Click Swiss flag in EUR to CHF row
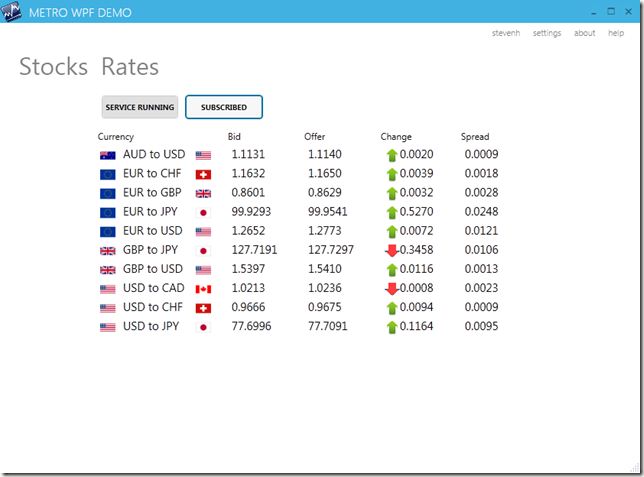The width and height of the screenshot is (644, 477). pyautogui.click(x=203, y=175)
